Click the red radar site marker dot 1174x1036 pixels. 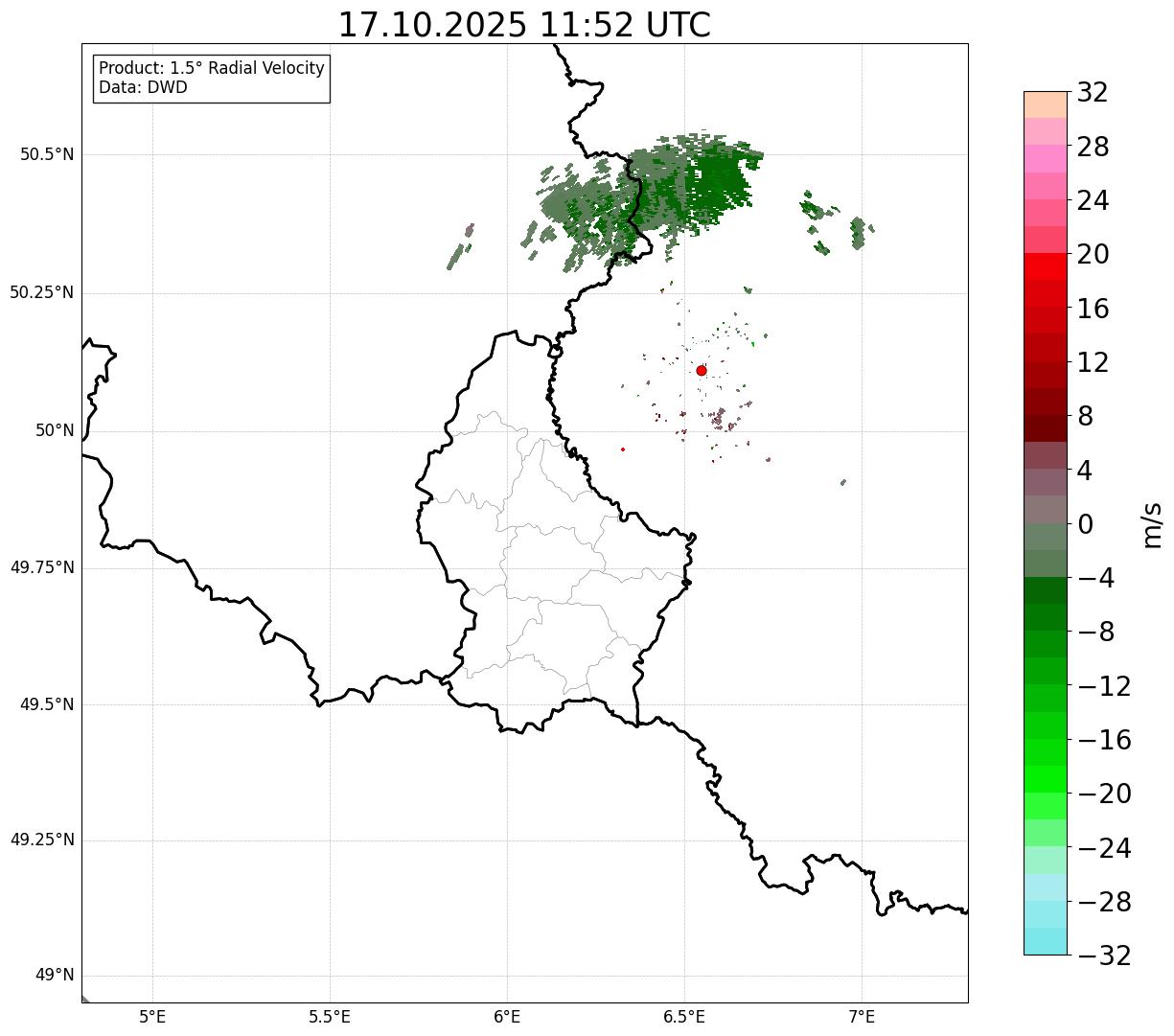pos(702,370)
